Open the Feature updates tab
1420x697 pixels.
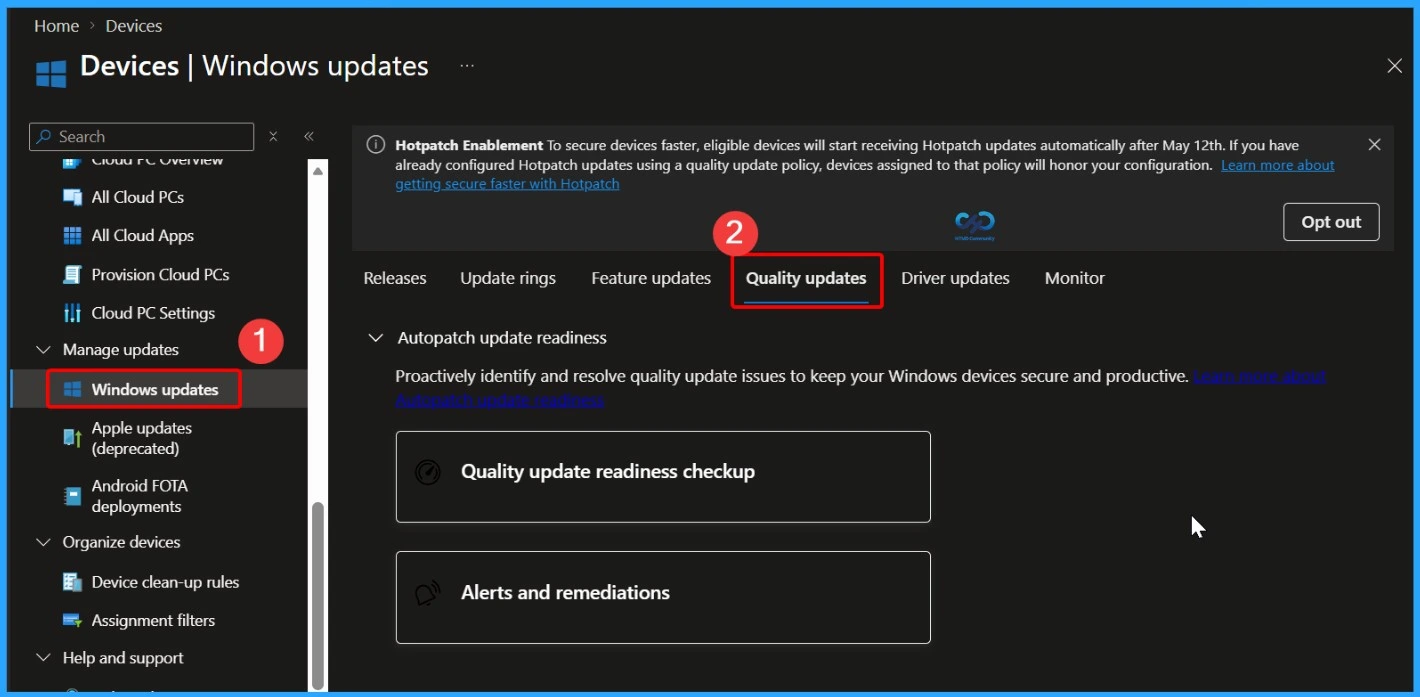[x=651, y=278]
